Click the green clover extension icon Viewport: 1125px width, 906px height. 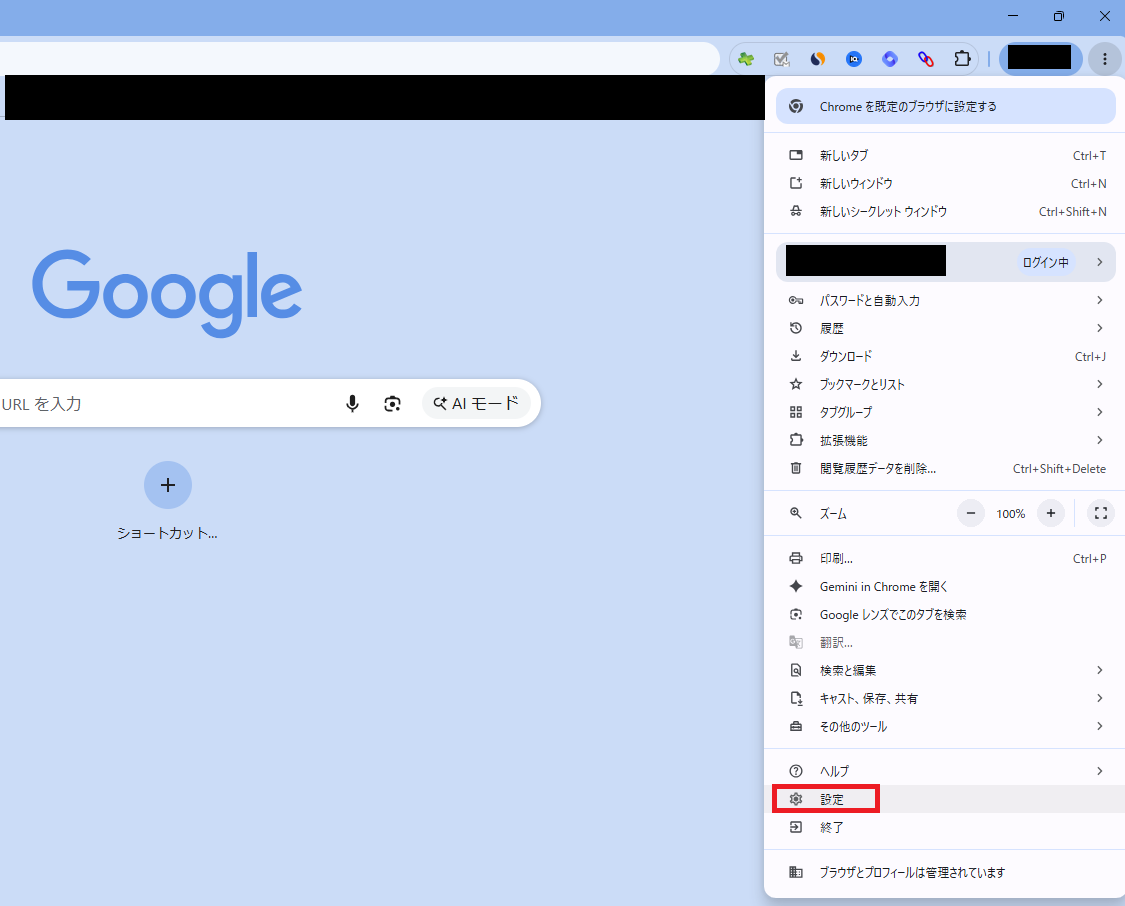tap(746, 59)
